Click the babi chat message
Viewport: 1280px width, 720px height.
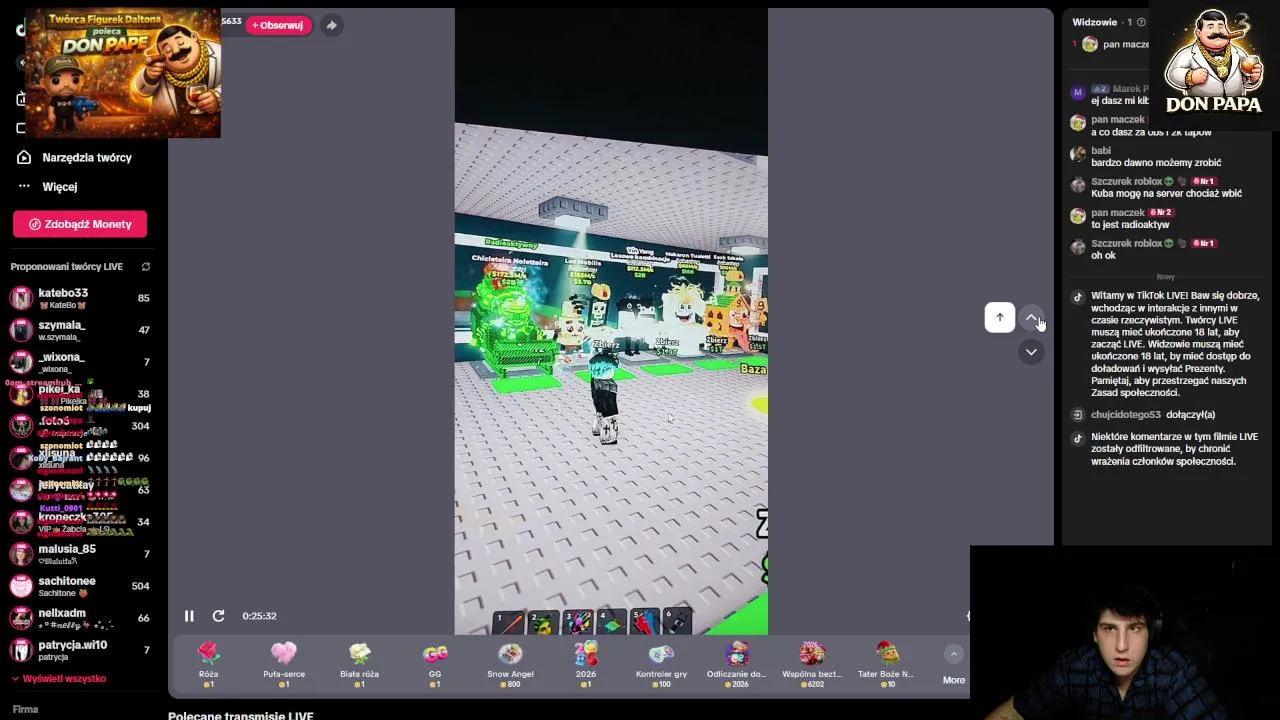point(1156,157)
